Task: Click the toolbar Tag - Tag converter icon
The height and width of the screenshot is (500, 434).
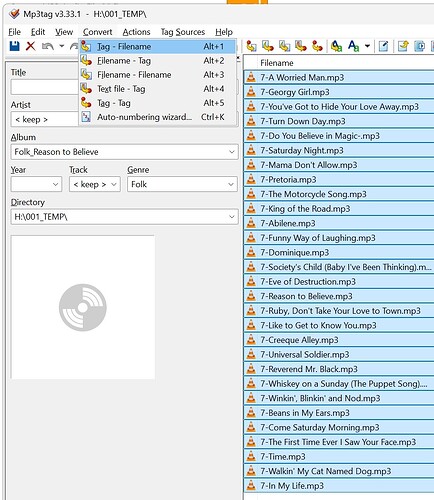Action: pyautogui.click(x=317, y=46)
